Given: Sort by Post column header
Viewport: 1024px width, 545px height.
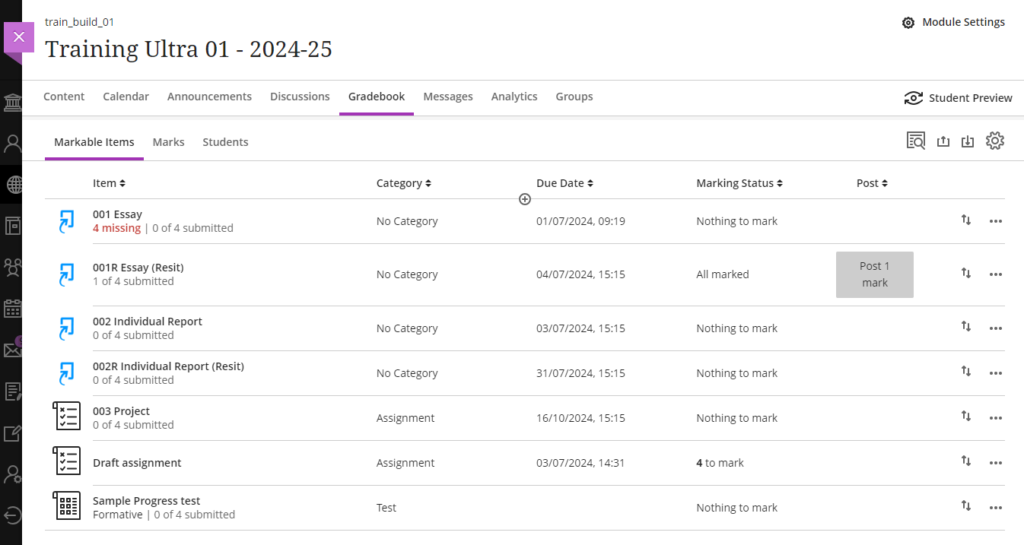Looking at the screenshot, I should (872, 183).
